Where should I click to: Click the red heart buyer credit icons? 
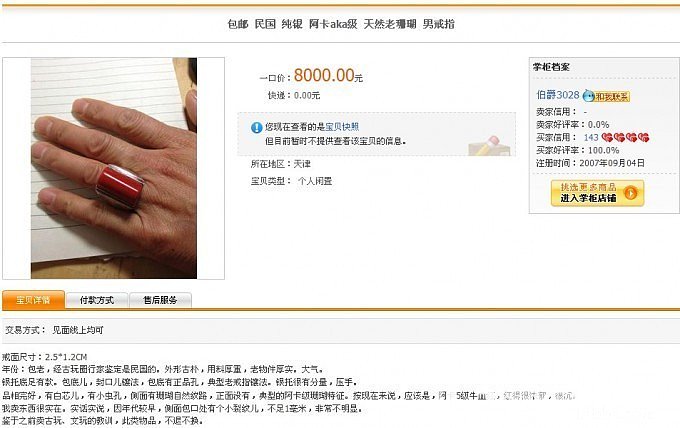click(x=625, y=137)
